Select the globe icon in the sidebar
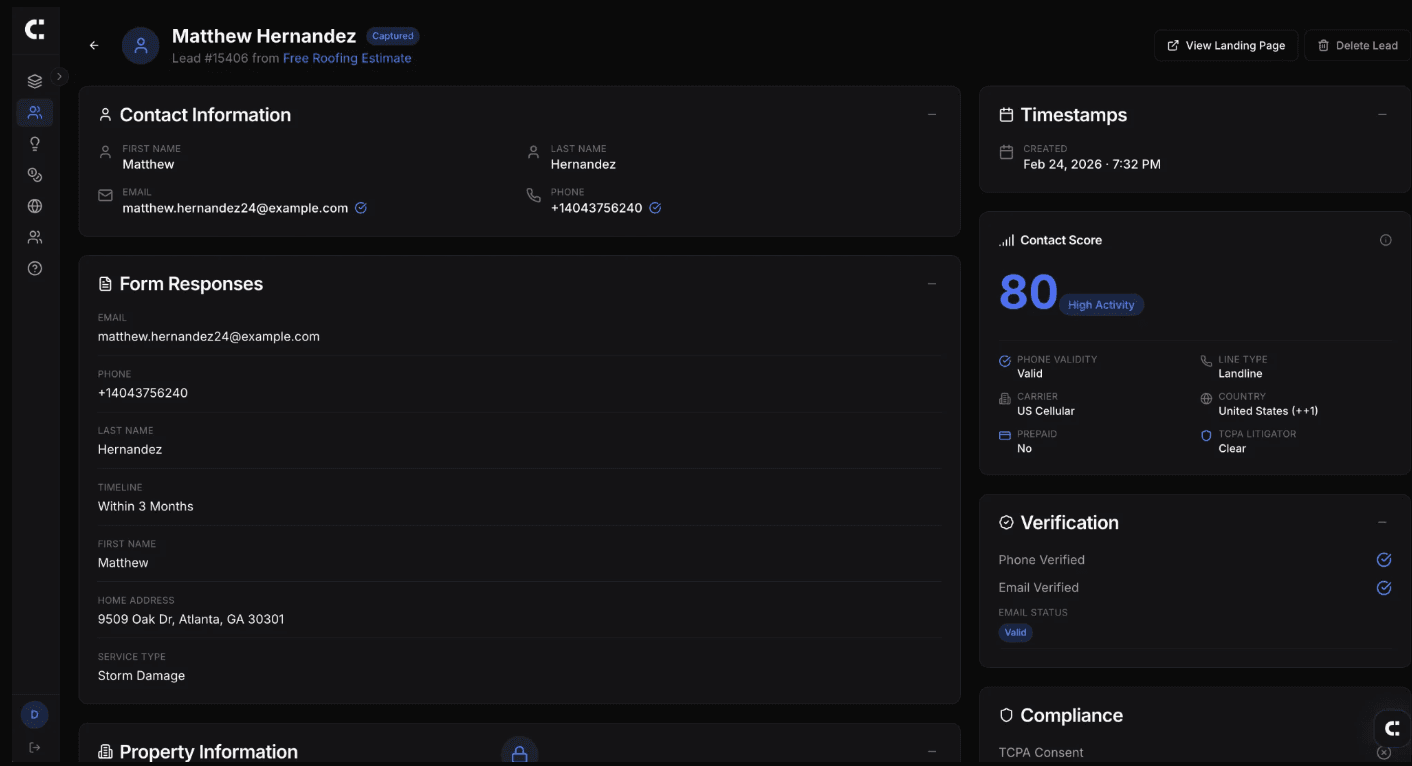The image size is (1412, 766). click(x=34, y=205)
